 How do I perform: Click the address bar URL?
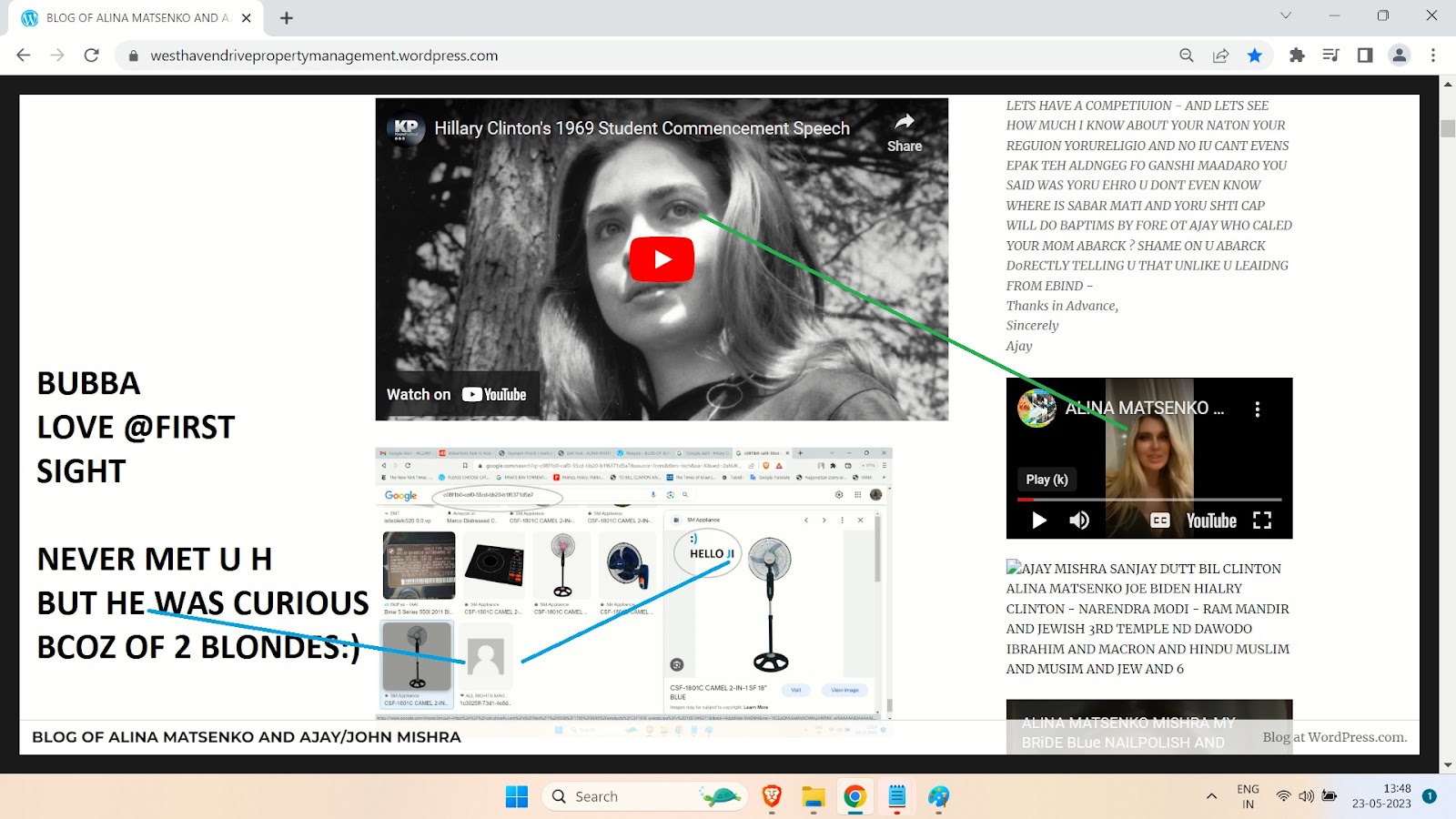pyautogui.click(x=324, y=56)
